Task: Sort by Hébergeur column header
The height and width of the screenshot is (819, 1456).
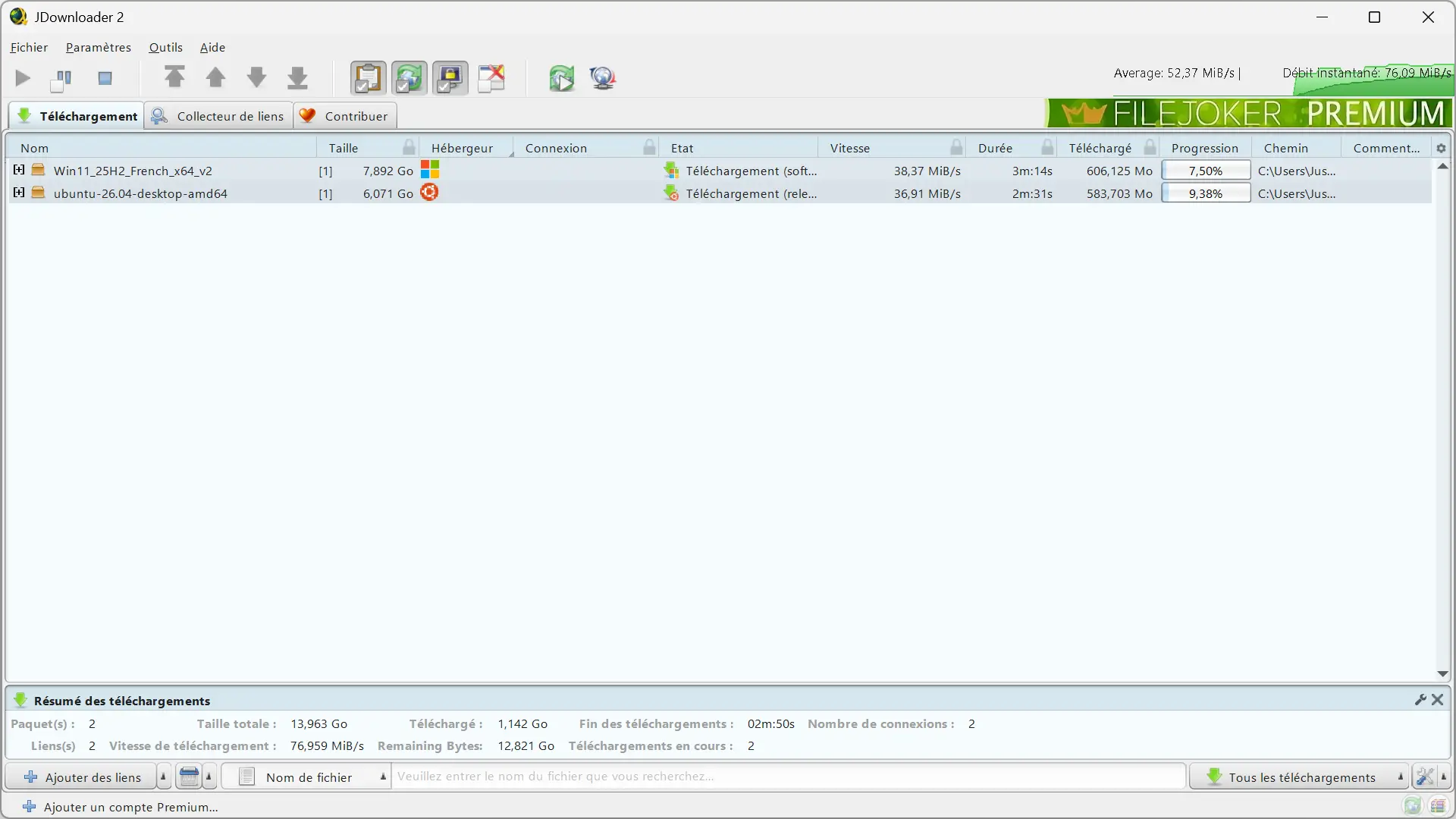Action: 462,148
